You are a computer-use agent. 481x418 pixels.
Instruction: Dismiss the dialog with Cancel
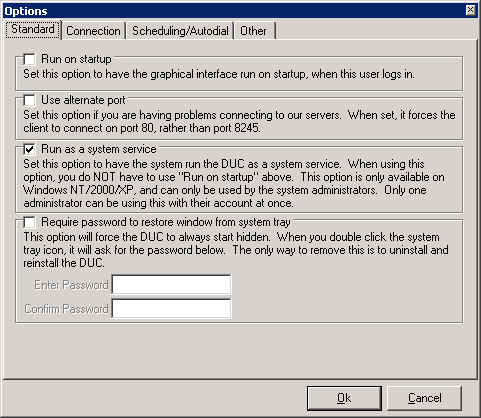click(424, 398)
